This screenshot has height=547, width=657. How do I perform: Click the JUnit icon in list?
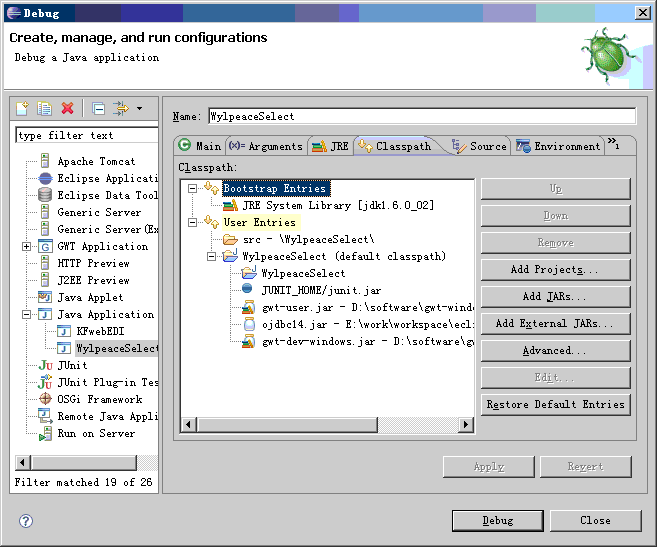click(45, 366)
